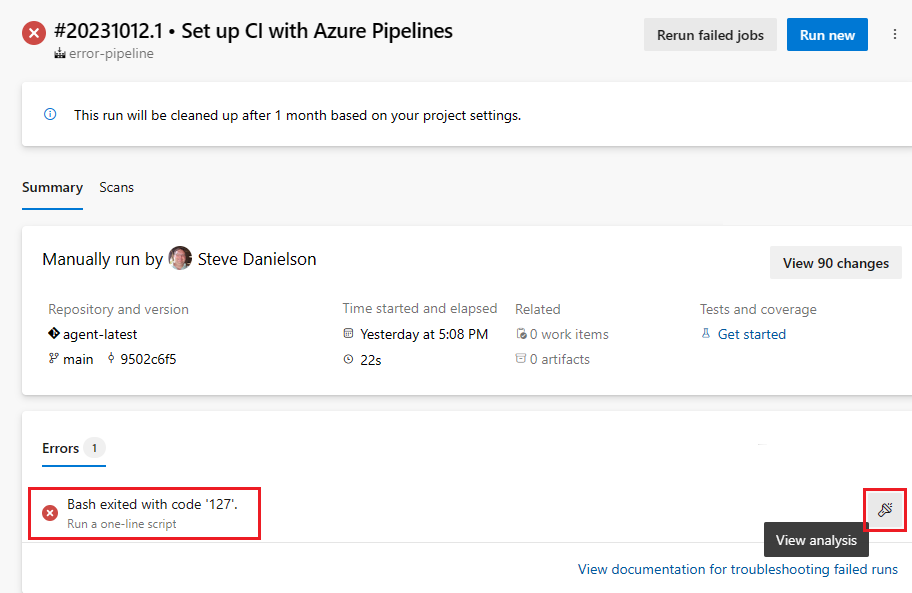Click the info icon in cleanup banner
The height and width of the screenshot is (593, 912).
tap(50, 114)
